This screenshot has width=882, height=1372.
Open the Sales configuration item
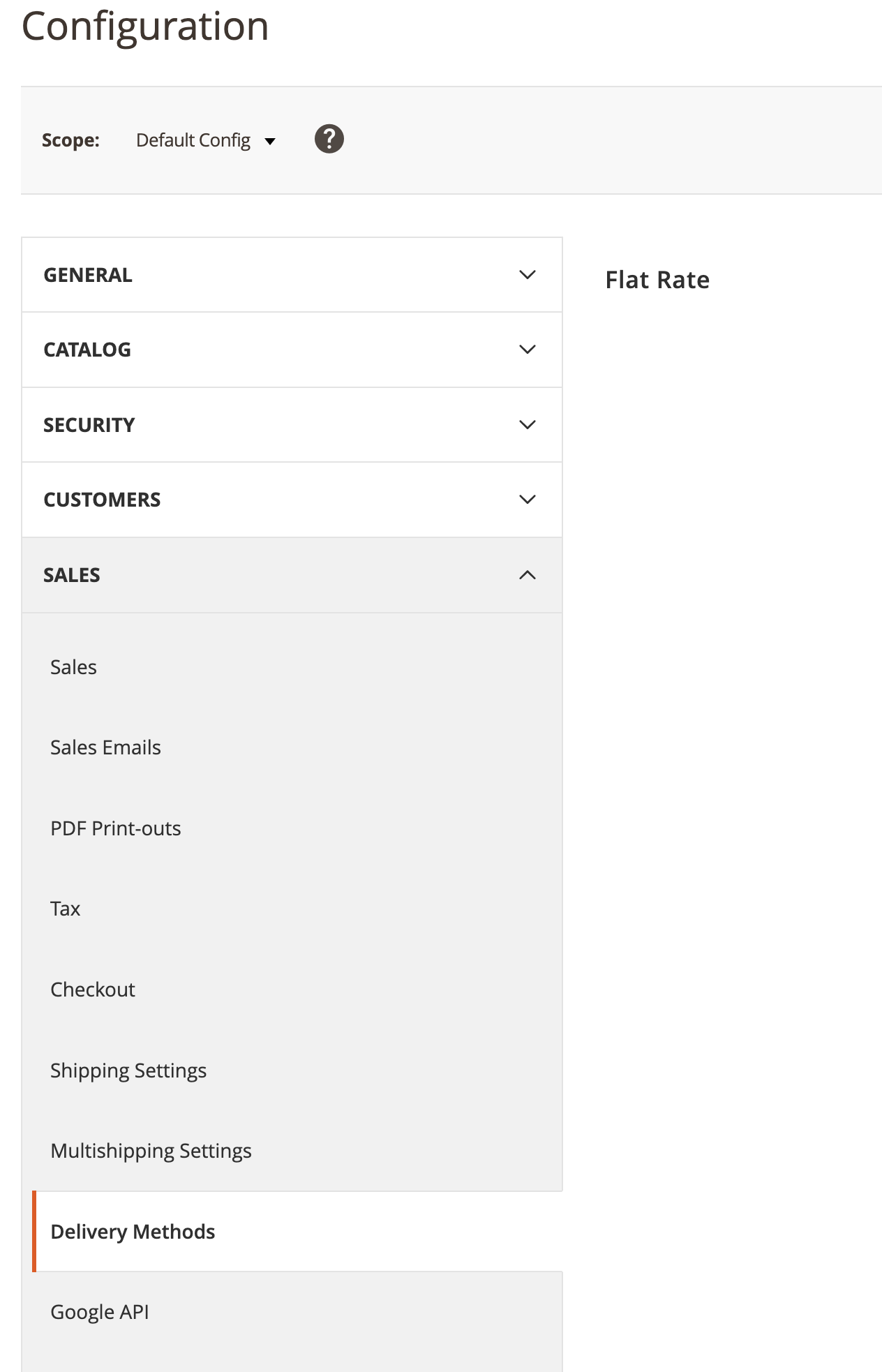click(73, 667)
